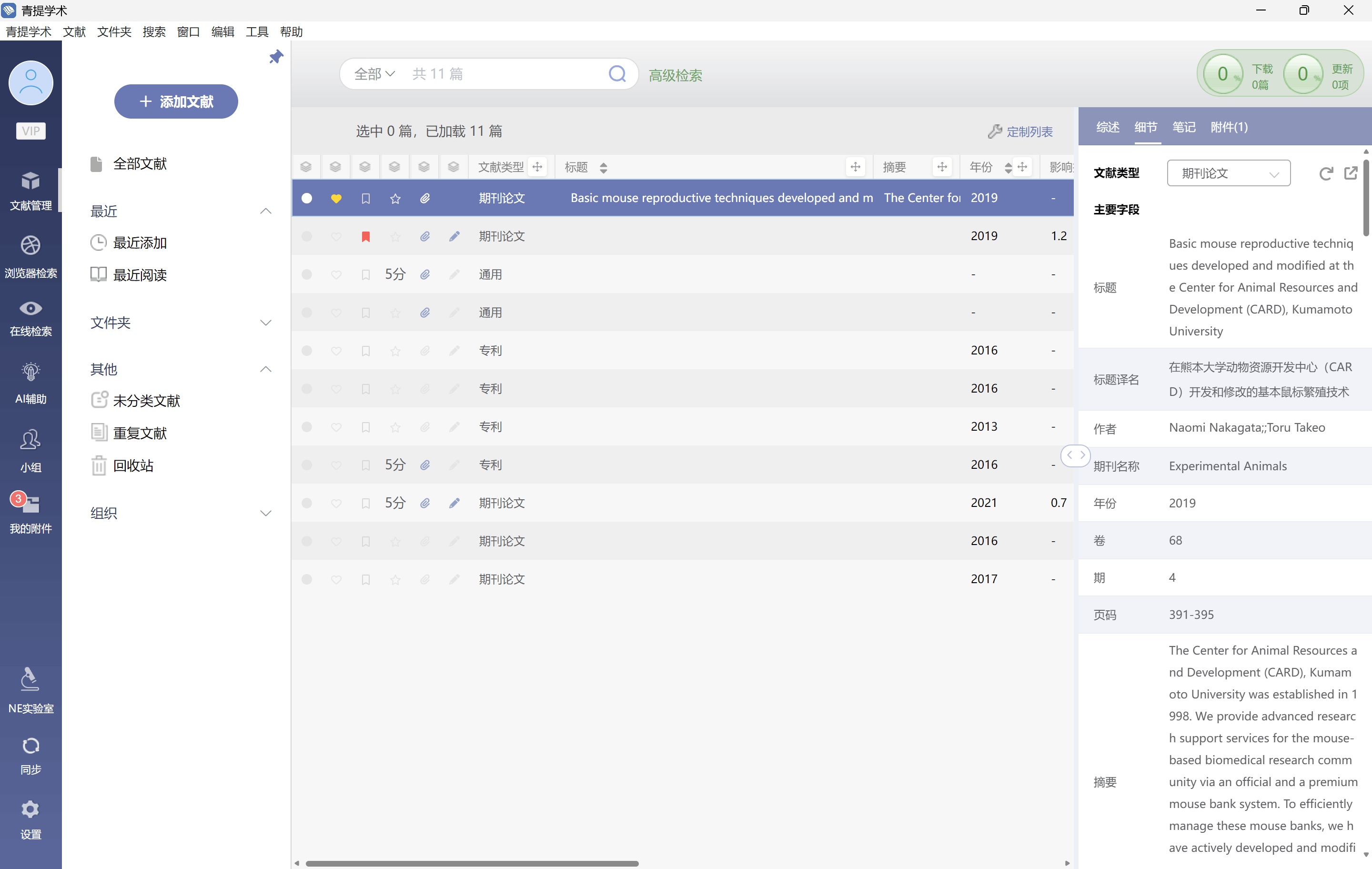Switch to the 笔记 tab

click(1183, 127)
